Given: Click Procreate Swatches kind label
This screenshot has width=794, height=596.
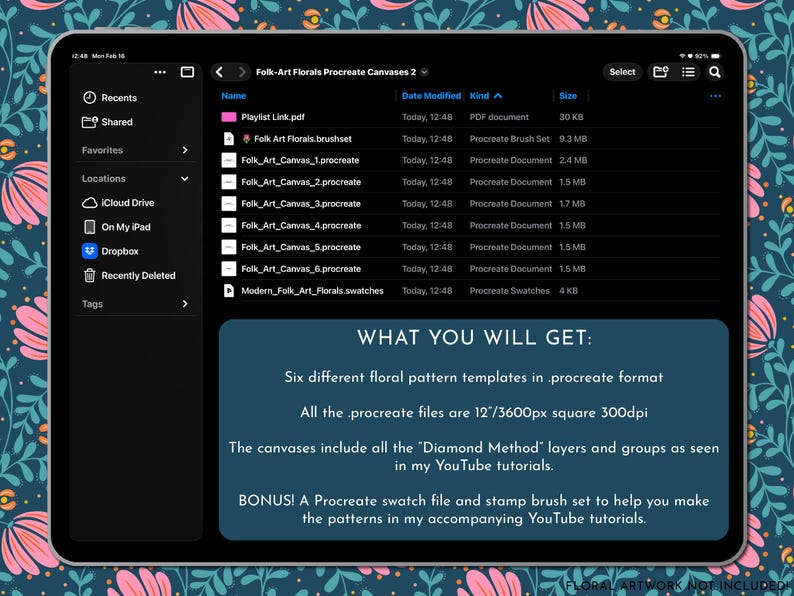Looking at the screenshot, I should (509, 291).
